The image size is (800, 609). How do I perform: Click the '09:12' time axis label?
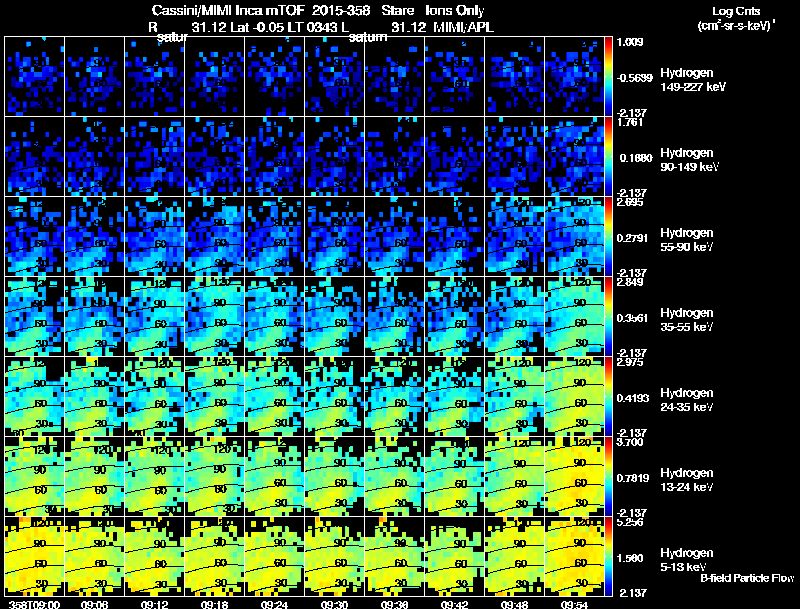click(155, 604)
